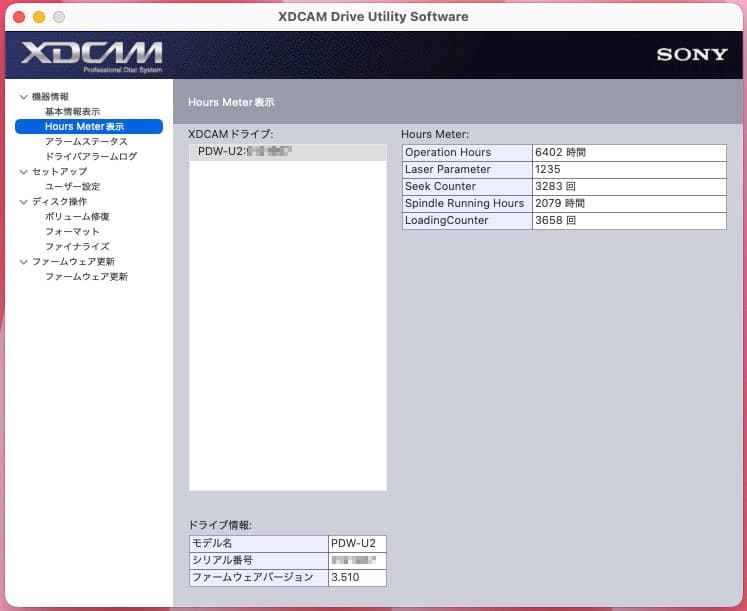Collapse the セットアップ tree section
The height and width of the screenshot is (611, 747).
[x=23, y=171]
